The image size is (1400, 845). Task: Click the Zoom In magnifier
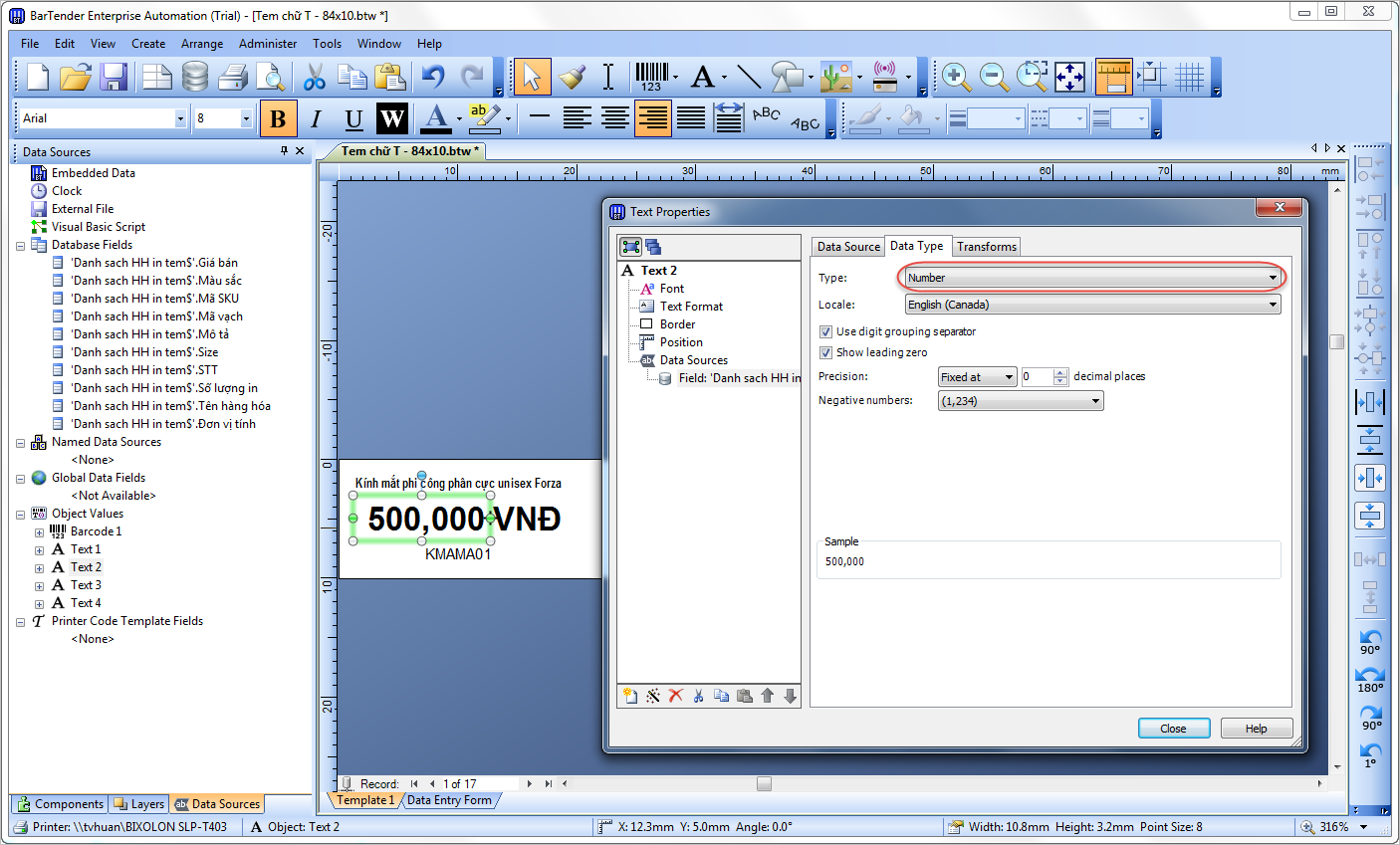coord(956,77)
